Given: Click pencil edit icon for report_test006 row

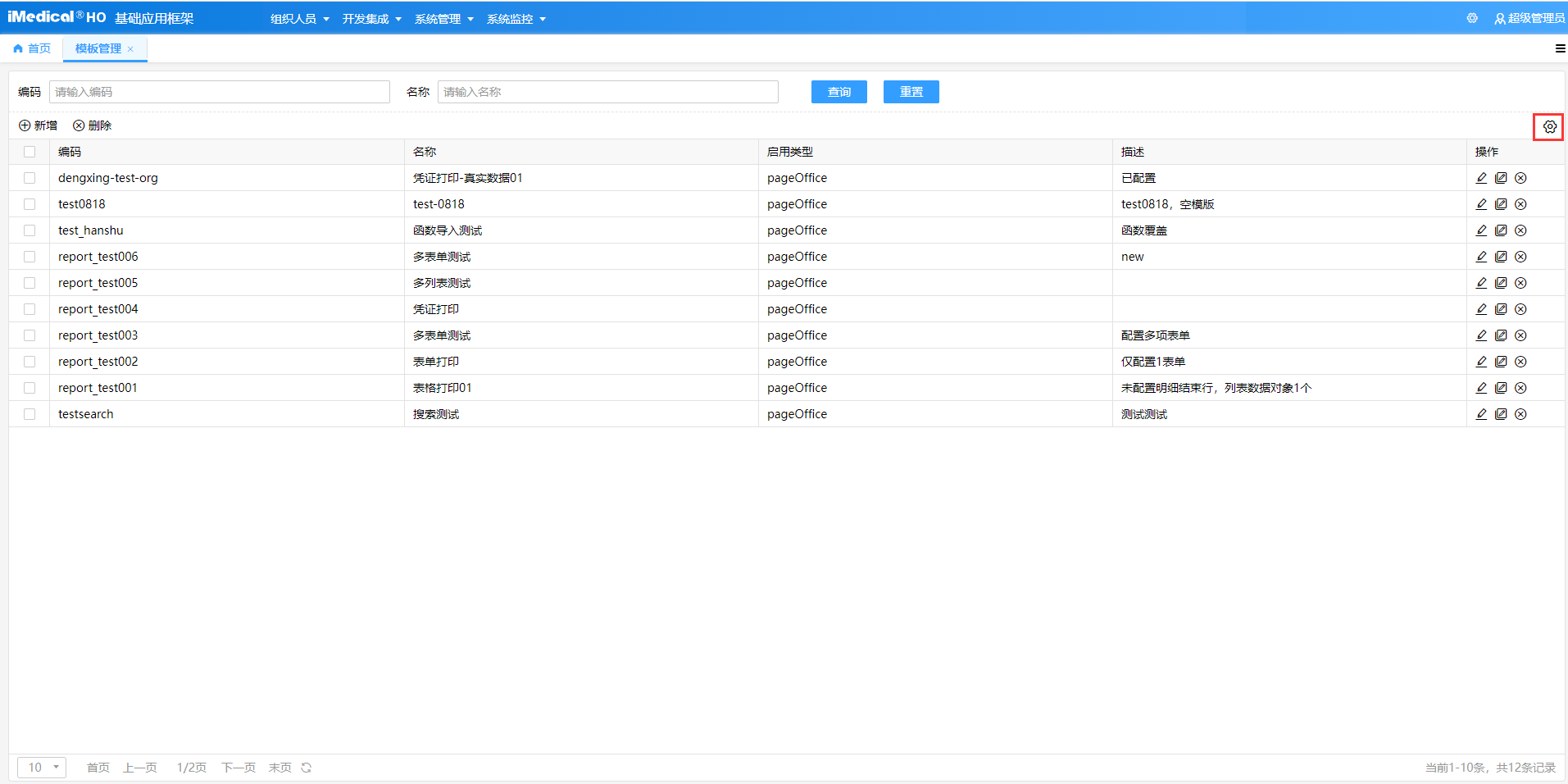Looking at the screenshot, I should pyautogui.click(x=1481, y=257).
